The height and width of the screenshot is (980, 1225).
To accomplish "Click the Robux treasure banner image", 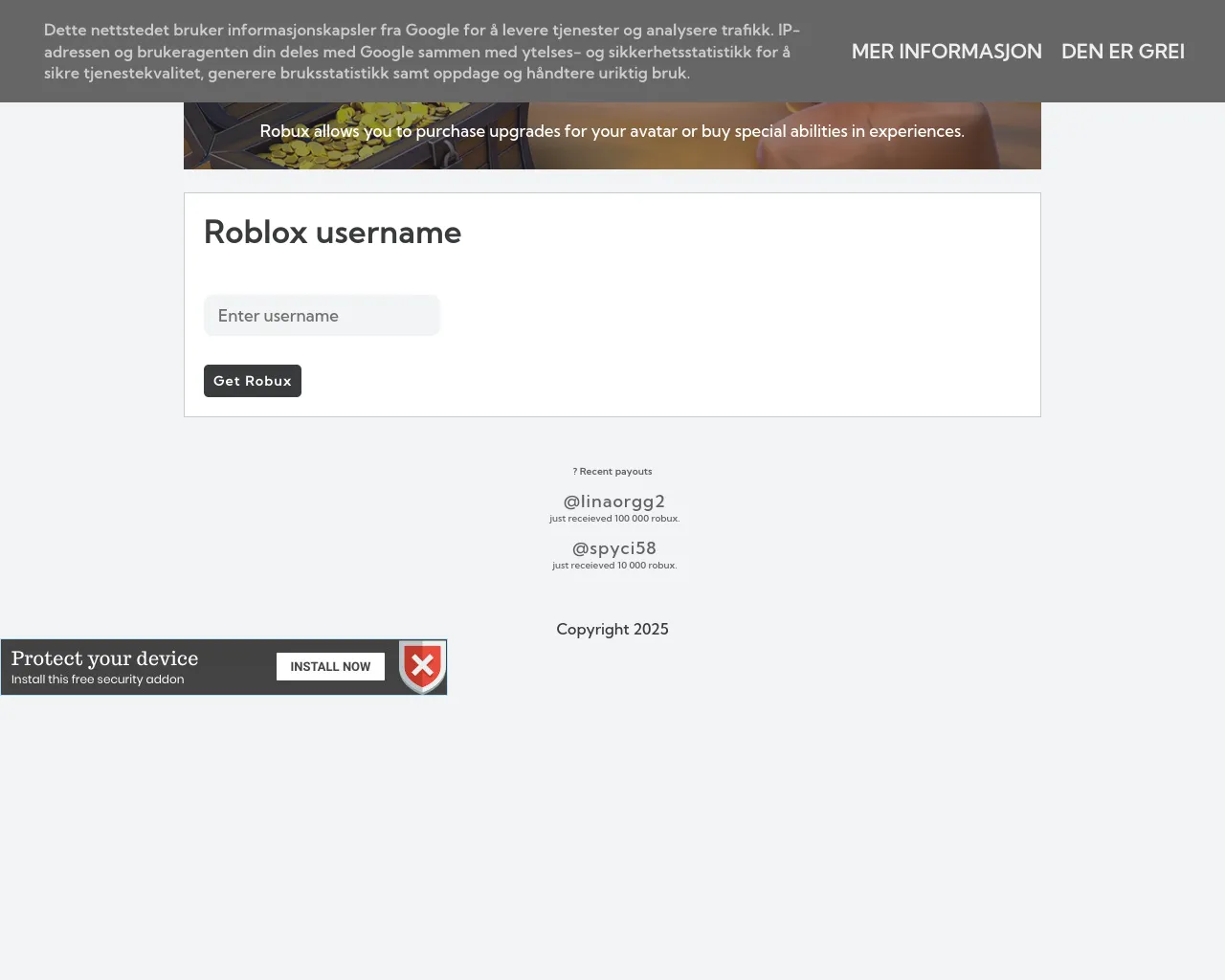I will [x=612, y=136].
